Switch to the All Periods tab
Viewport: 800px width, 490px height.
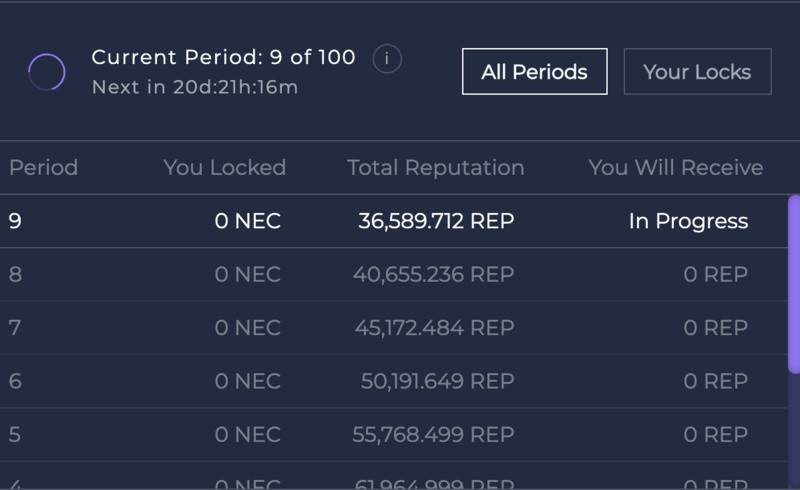[534, 72]
